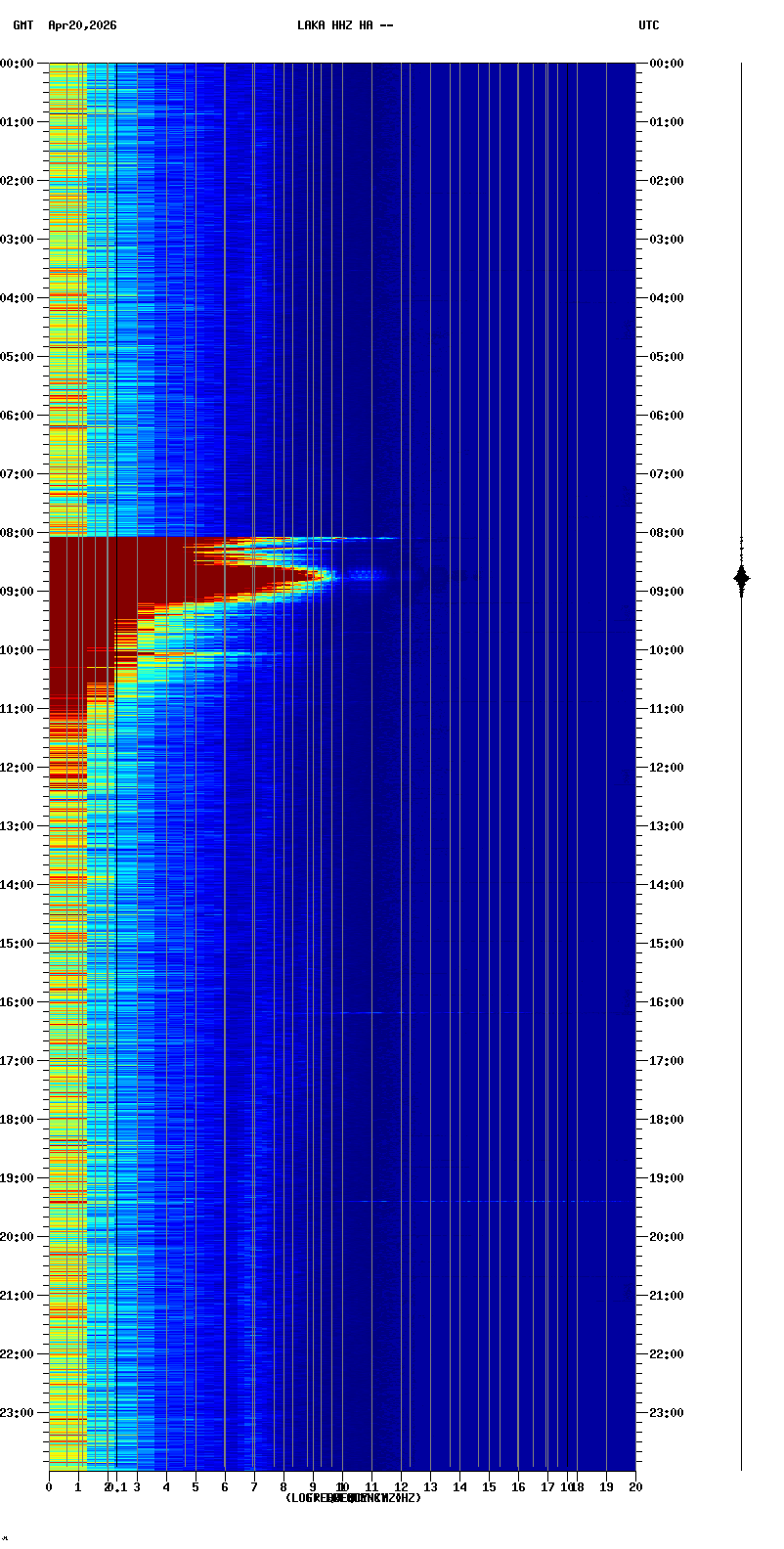Screen dimensions: 784x1549
Task: Select the 20 Hz label on frequency axis
Action: [x=635, y=1487]
